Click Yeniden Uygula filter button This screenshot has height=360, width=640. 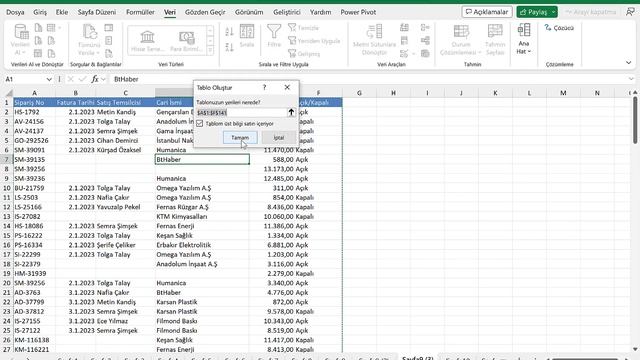(x=314, y=41)
